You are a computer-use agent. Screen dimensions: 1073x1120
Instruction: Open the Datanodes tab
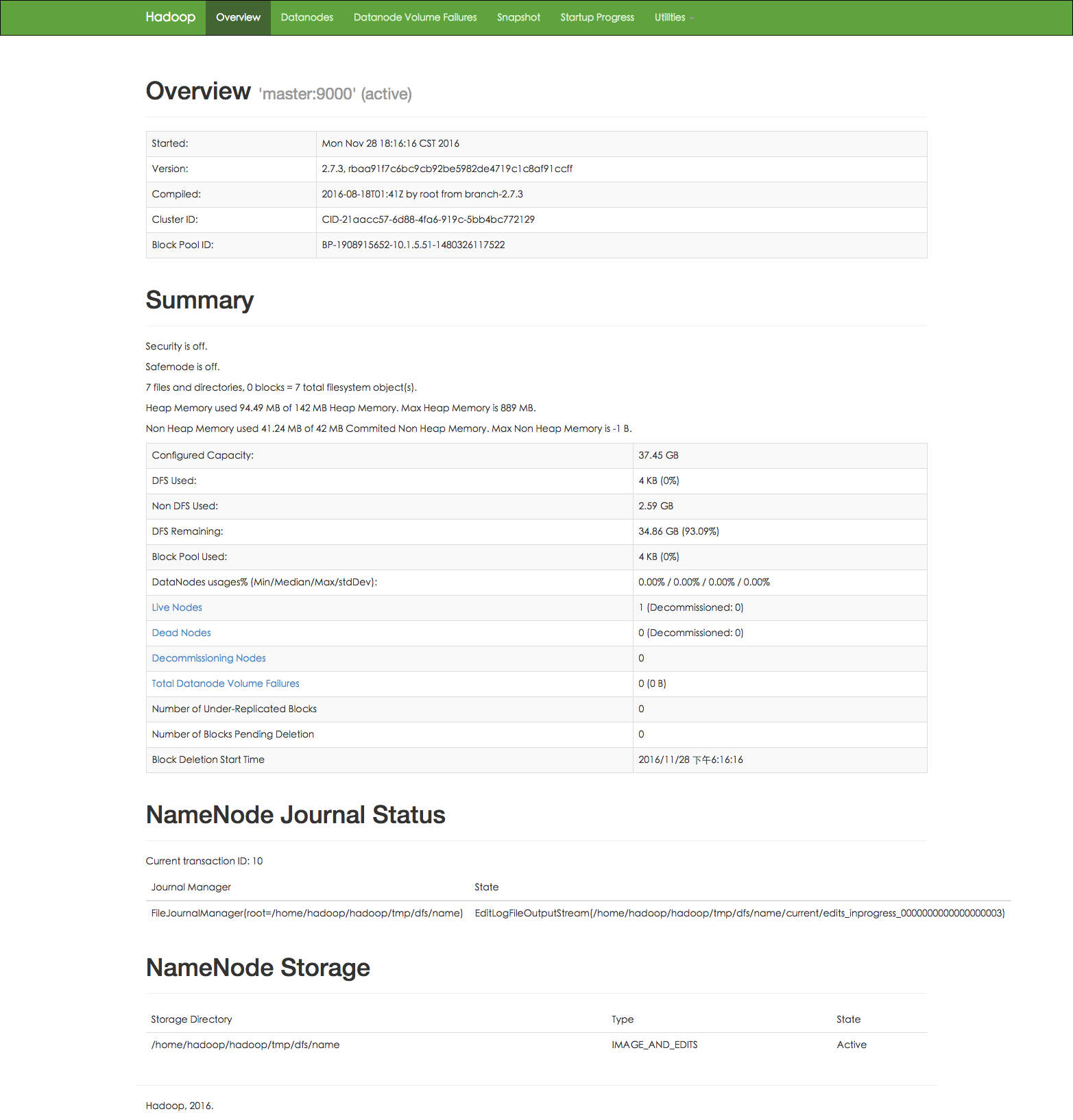coord(306,18)
